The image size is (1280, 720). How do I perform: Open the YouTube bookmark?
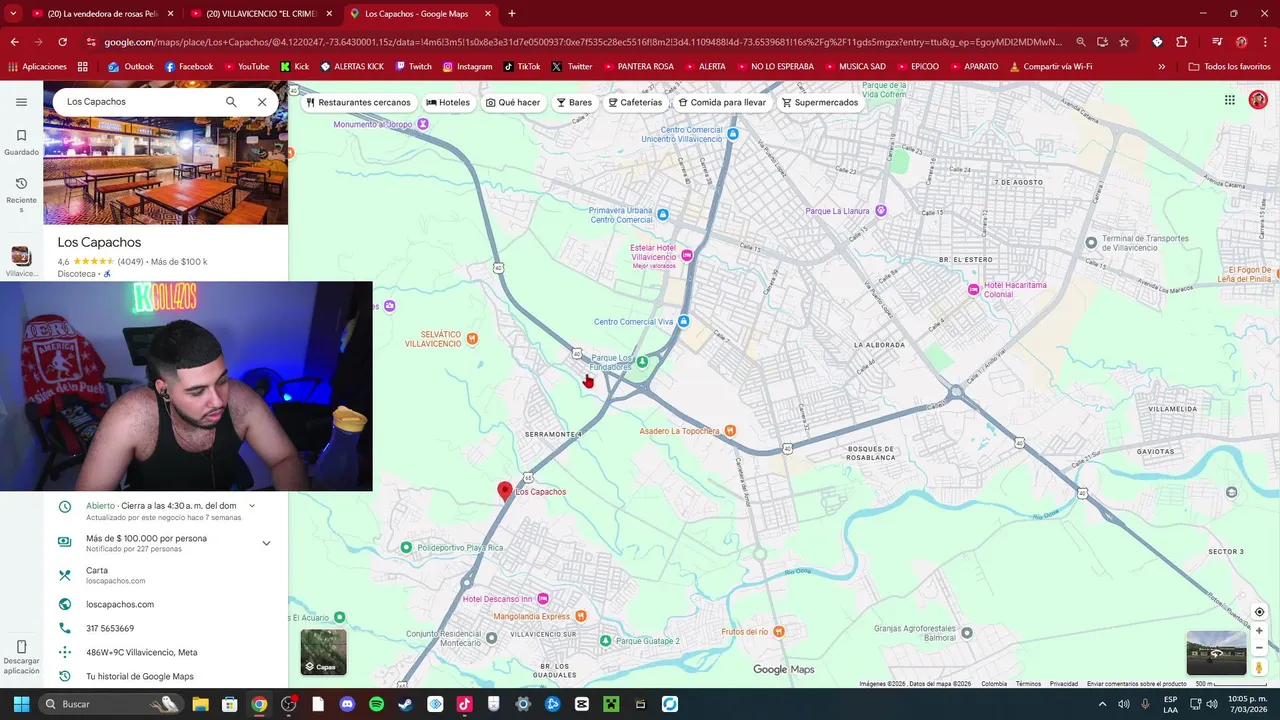pos(247,66)
